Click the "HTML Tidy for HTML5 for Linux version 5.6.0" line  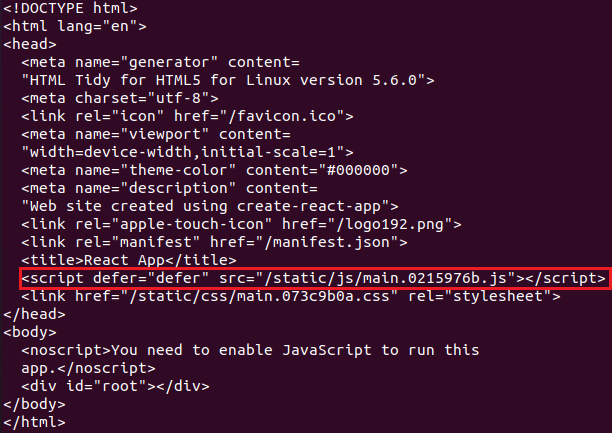click(228, 80)
